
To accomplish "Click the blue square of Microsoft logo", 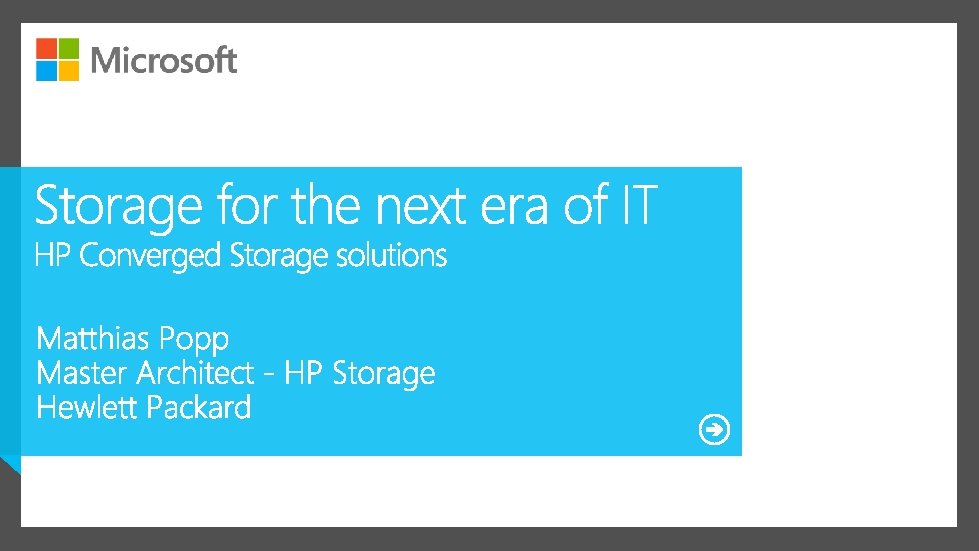I will pyautogui.click(x=46, y=70).
